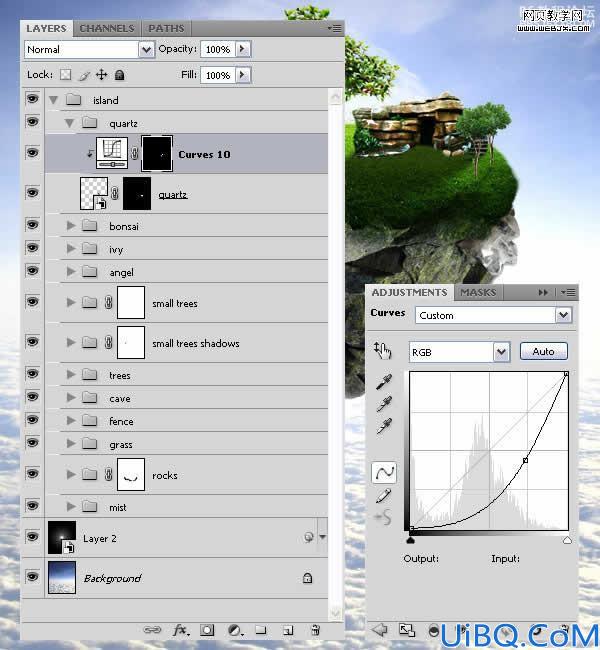Click the clip to layer icon
The image size is (600, 650).
[434, 631]
